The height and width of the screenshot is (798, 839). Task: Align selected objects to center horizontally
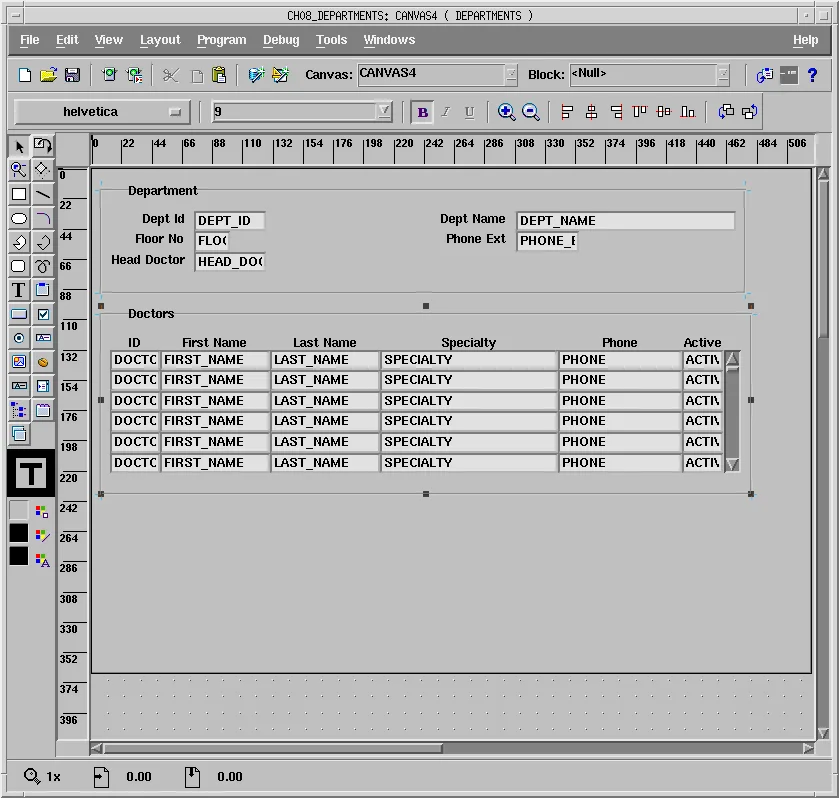tap(591, 112)
